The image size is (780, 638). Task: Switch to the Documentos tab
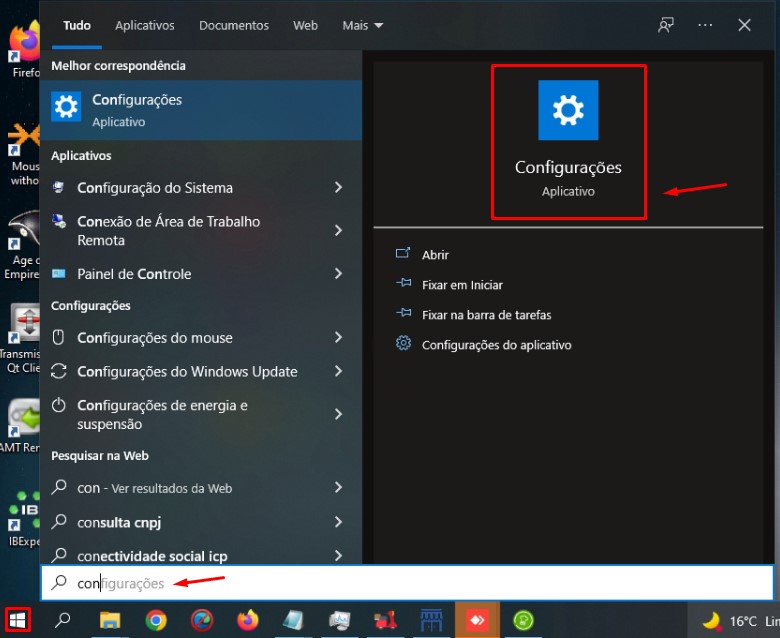[x=234, y=25]
